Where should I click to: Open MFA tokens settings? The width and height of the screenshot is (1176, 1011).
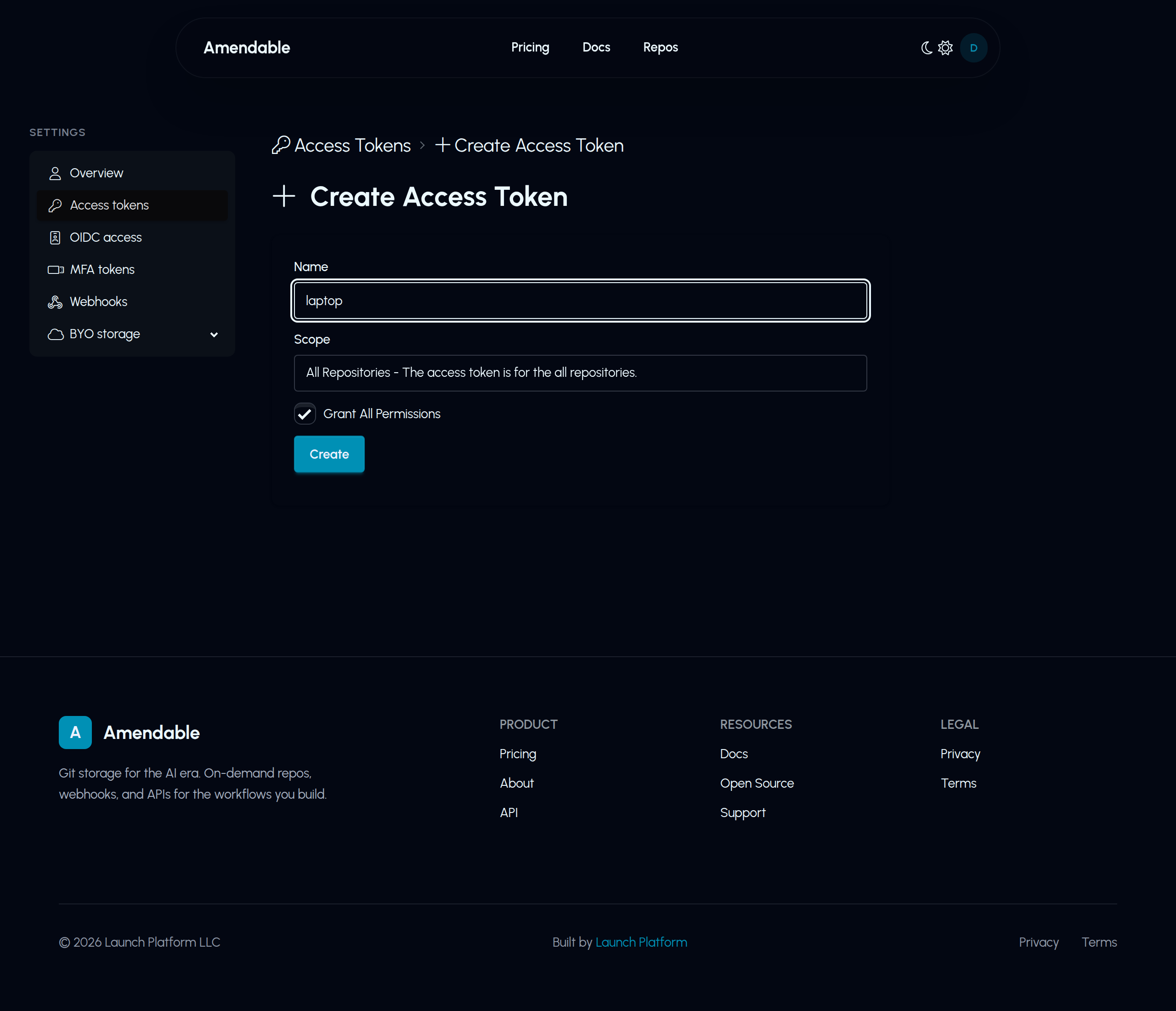(x=132, y=270)
